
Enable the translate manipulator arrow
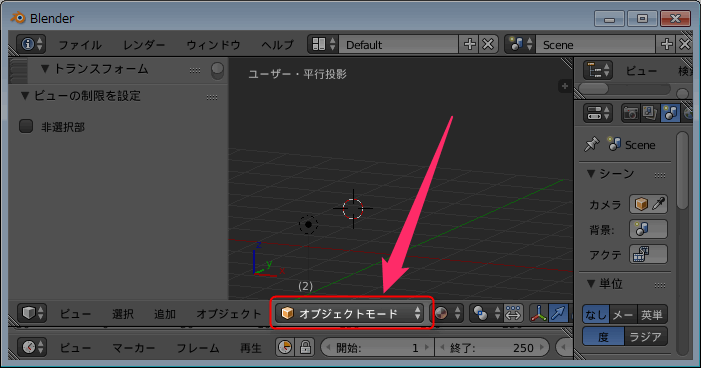559,313
